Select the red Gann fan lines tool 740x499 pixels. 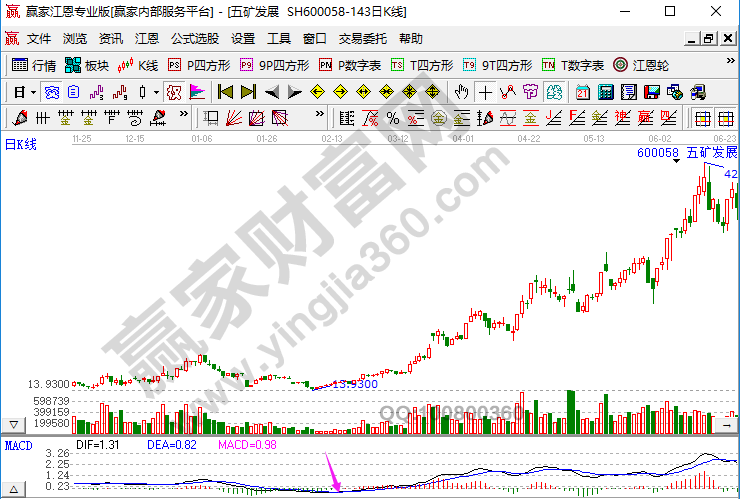coord(234,118)
